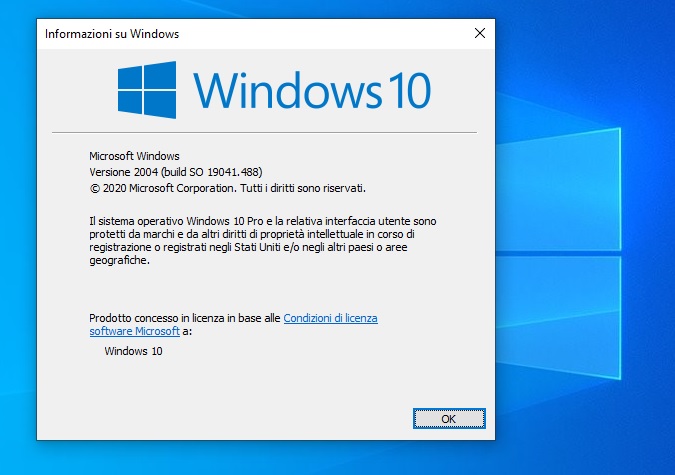Screen dimensions: 675x475
Task: Select the 'Microsoft Windows' text line
Action: click(x=134, y=156)
